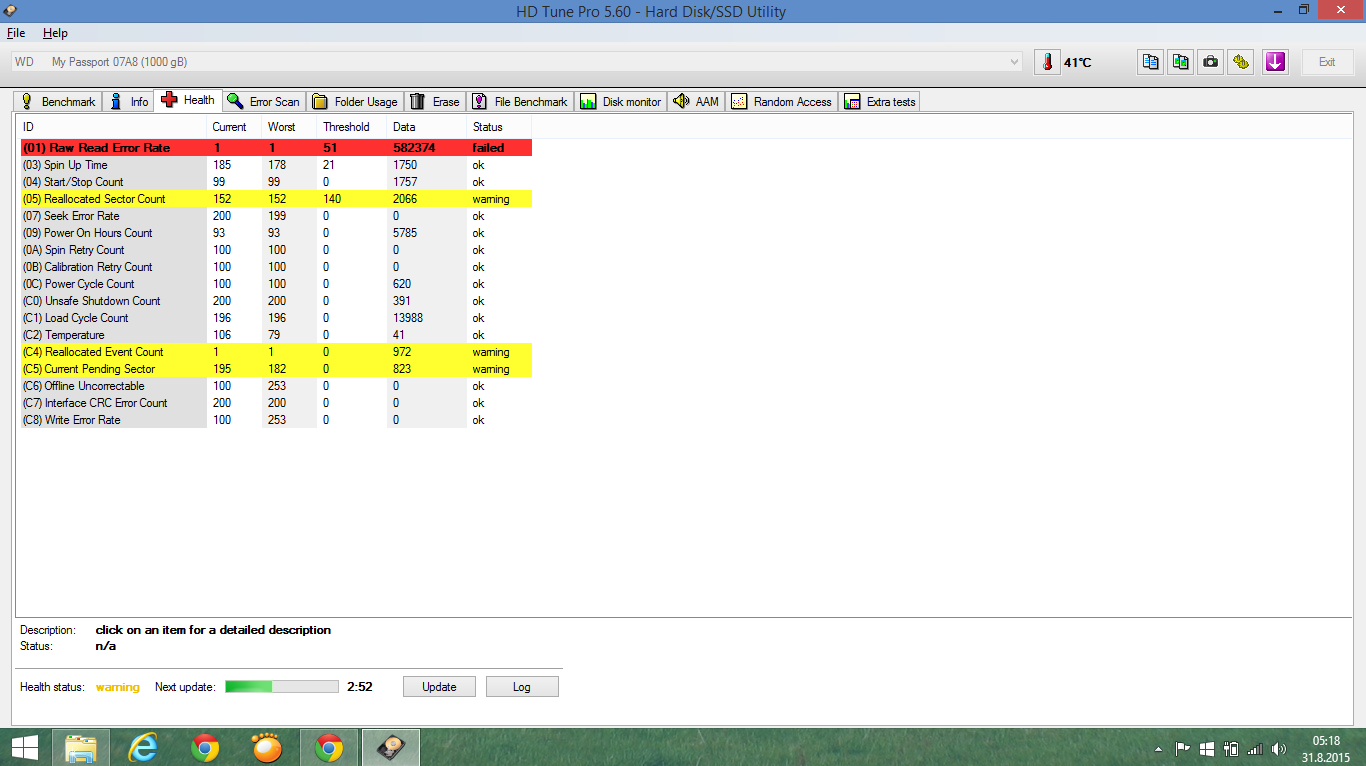Click the Data column header
Image resolution: width=1366 pixels, height=766 pixels.
tap(427, 127)
